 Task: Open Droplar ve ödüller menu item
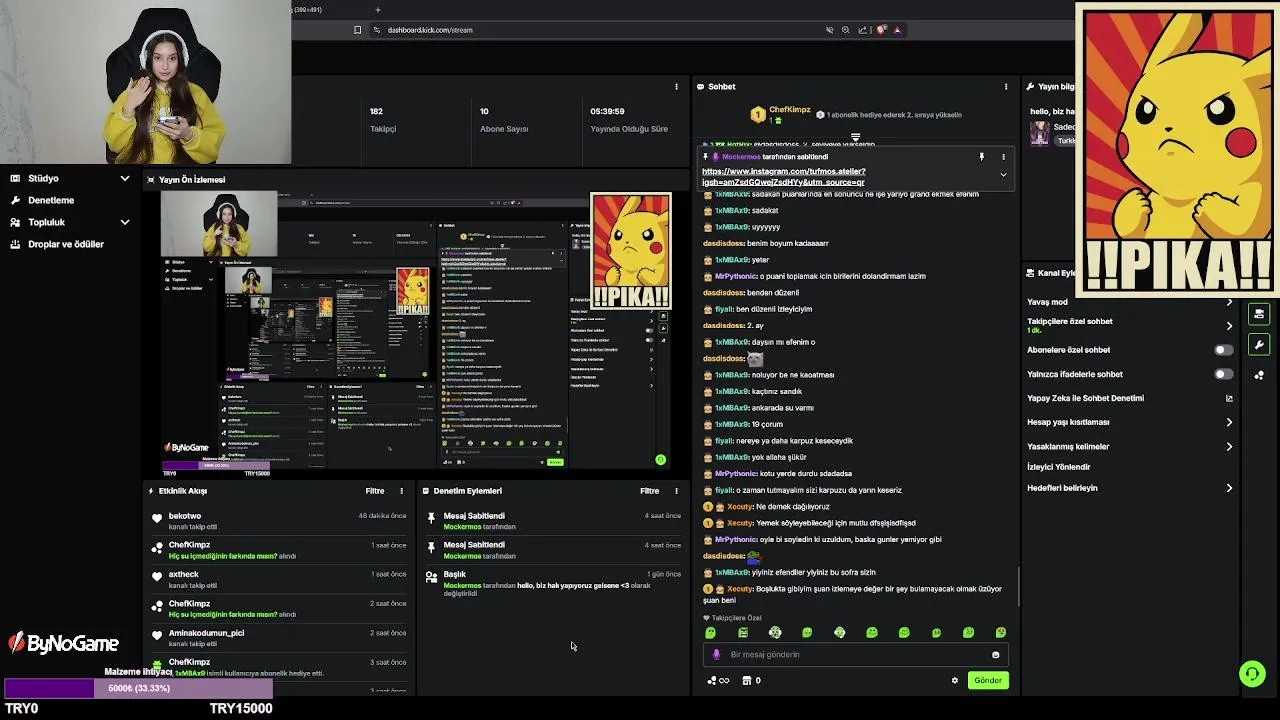[x=66, y=244]
